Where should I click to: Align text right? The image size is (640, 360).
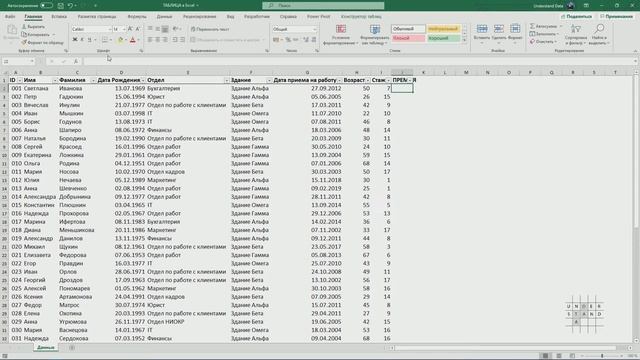[165, 40]
